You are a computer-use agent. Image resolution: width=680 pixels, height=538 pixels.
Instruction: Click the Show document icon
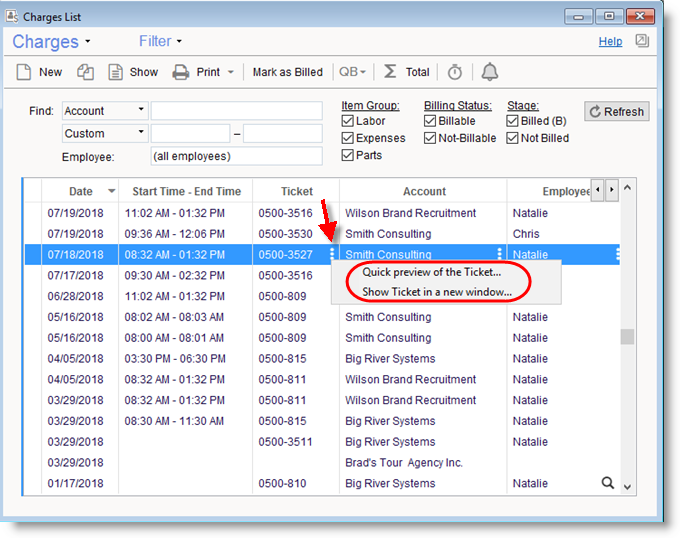(115, 72)
